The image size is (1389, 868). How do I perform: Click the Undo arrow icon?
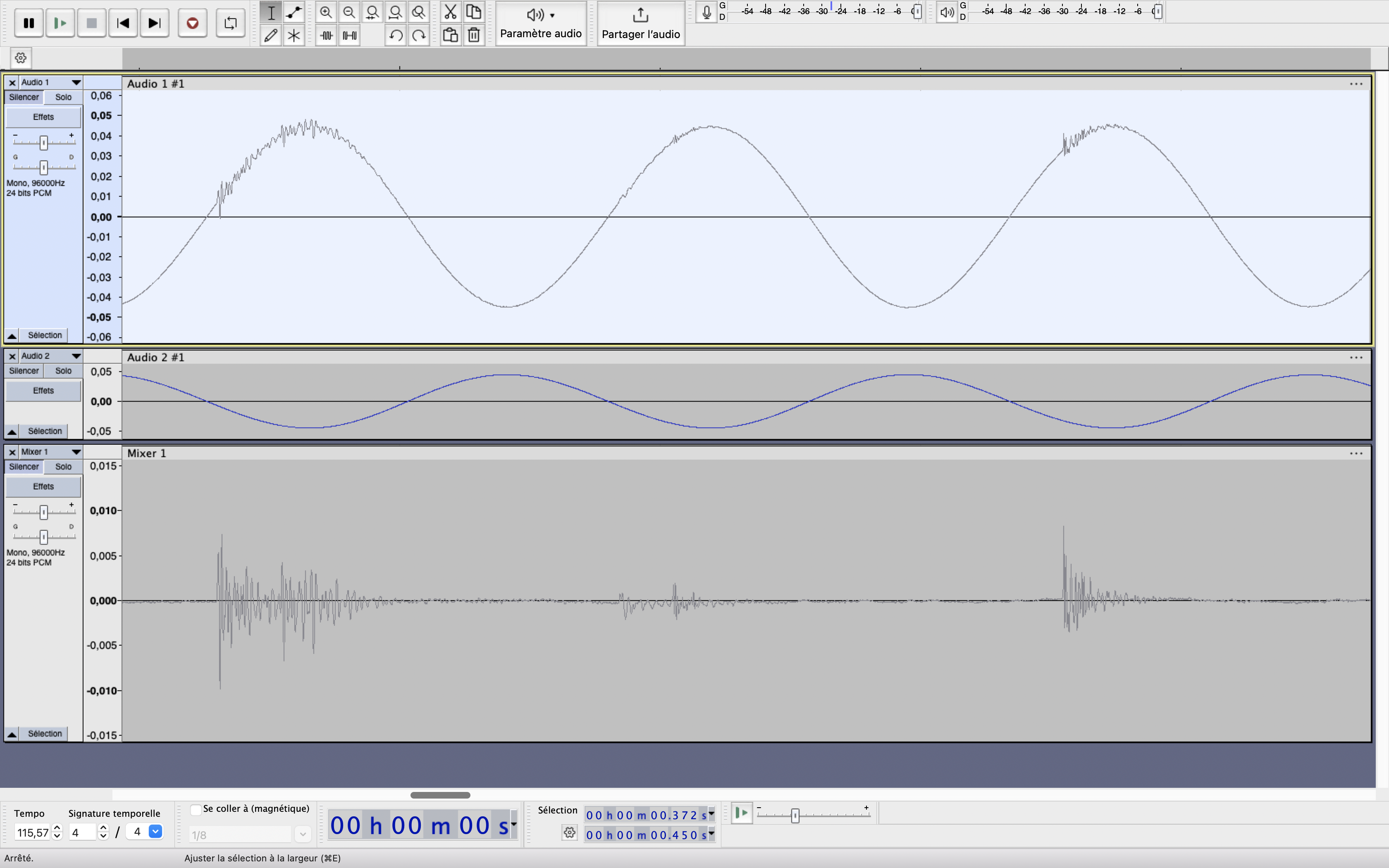tap(396, 36)
